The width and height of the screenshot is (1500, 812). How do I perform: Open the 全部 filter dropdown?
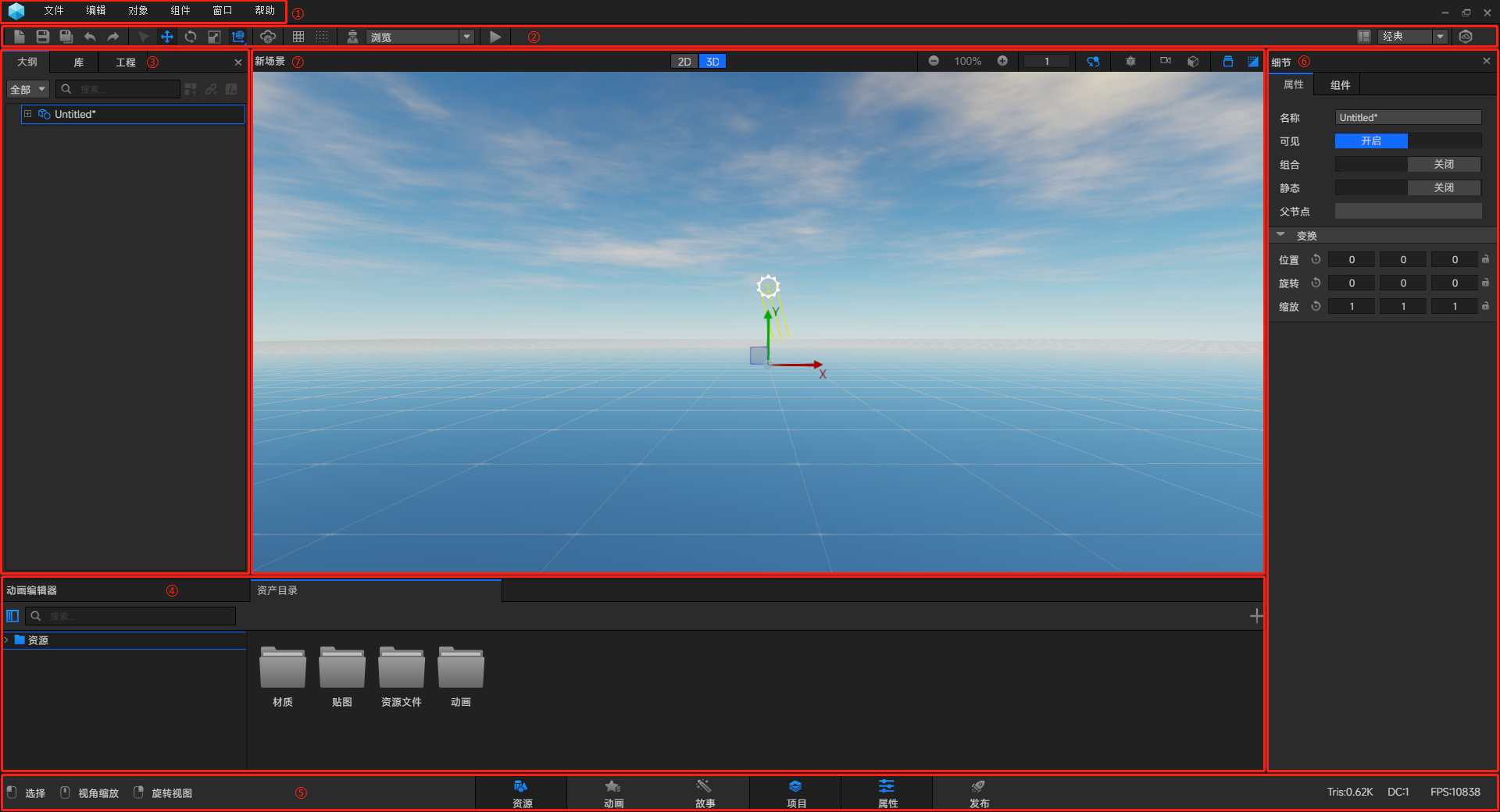pos(28,90)
